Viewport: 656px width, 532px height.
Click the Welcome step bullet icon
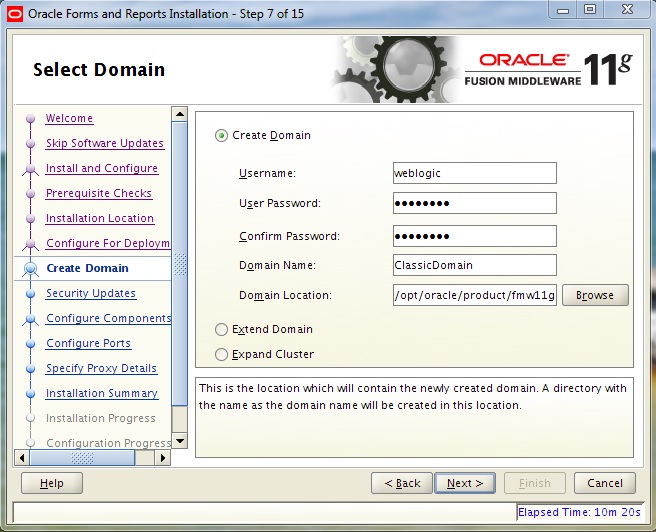pos(30,119)
